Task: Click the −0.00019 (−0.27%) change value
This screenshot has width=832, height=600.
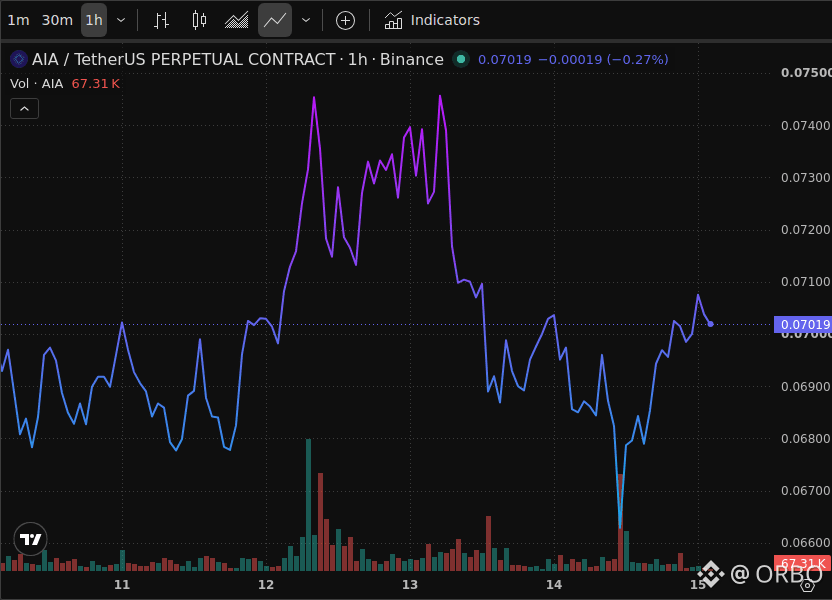Action: [603, 59]
